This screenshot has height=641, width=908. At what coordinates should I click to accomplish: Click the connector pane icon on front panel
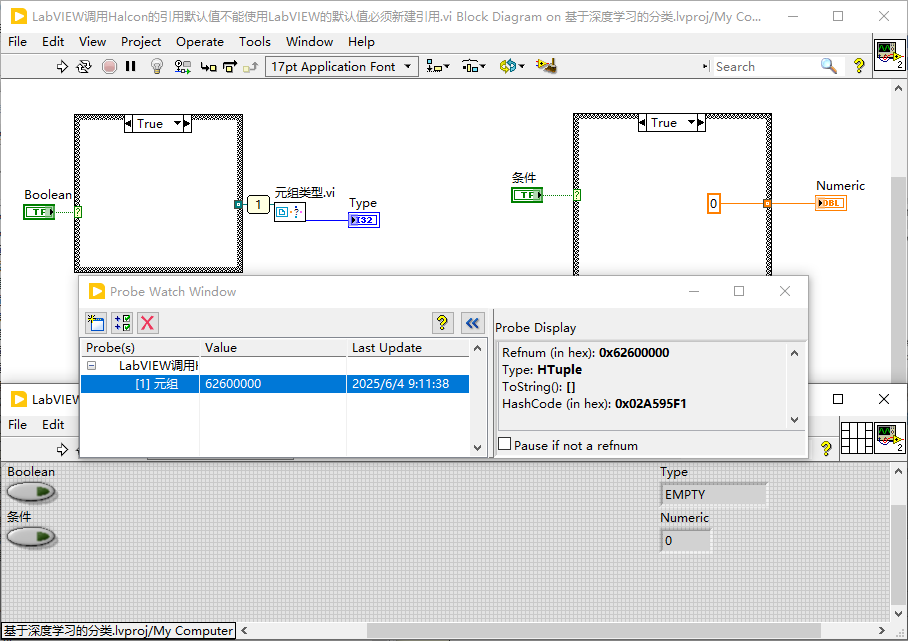coord(856,438)
